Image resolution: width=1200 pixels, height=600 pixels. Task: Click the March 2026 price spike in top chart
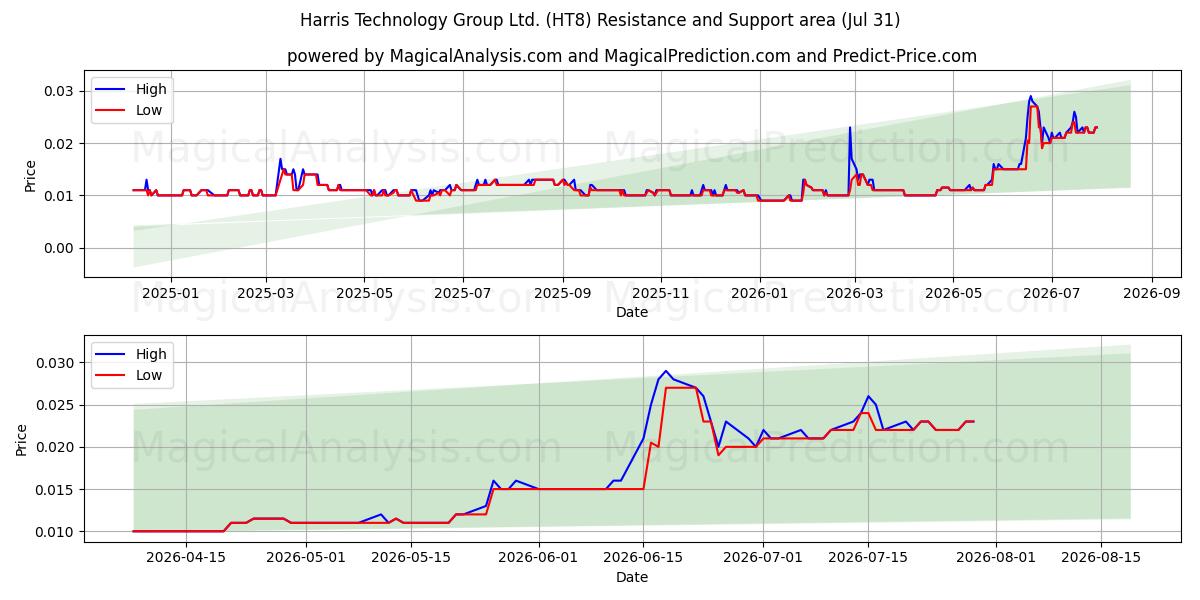pos(850,128)
